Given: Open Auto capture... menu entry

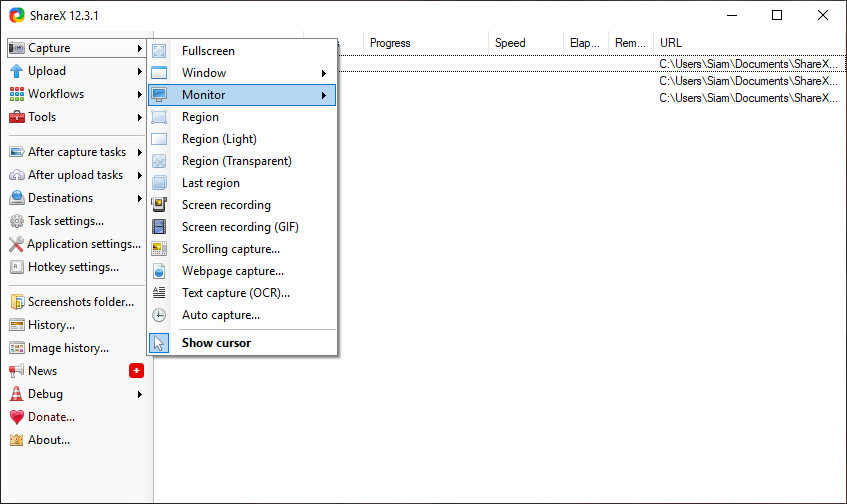Looking at the screenshot, I should coord(243,315).
